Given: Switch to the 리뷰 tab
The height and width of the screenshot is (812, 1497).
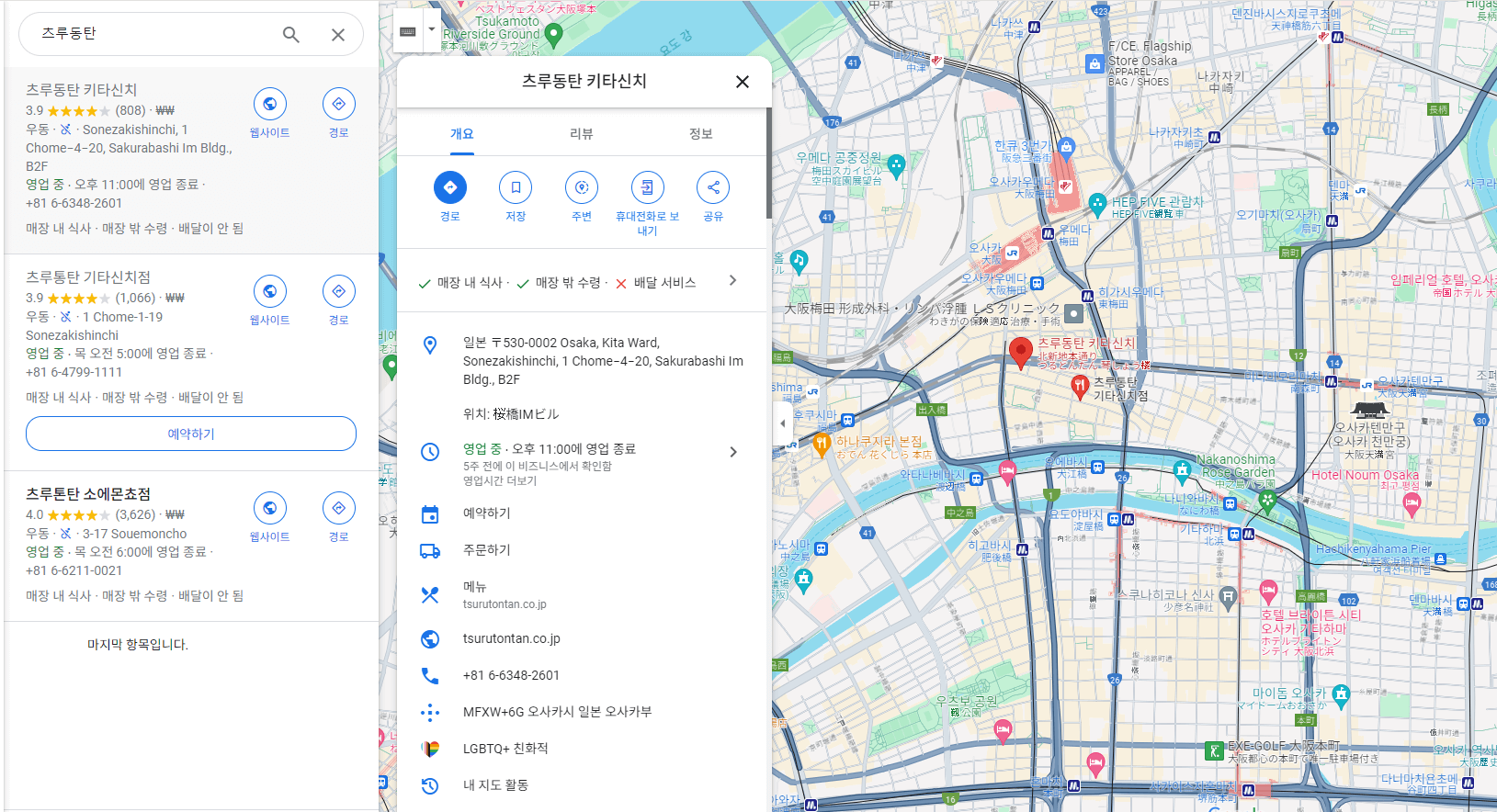Looking at the screenshot, I should coord(581,134).
